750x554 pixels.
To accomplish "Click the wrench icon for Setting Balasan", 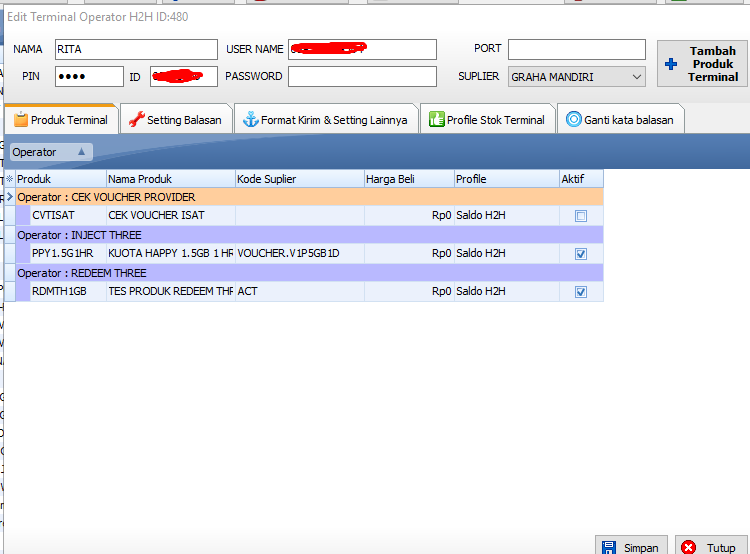I will pos(136,120).
